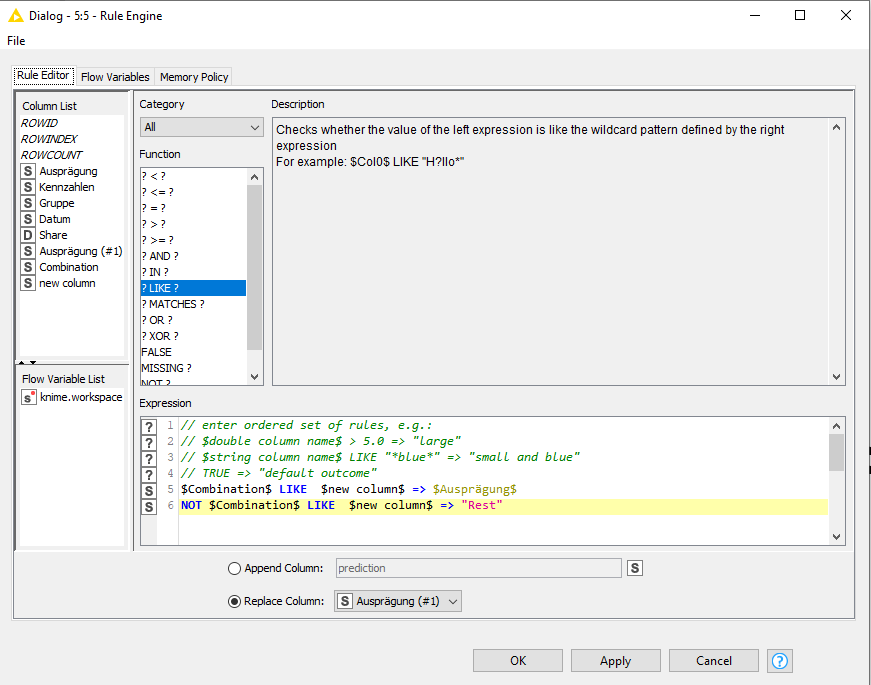
Task: Select the '? = ?' function
Action: pyautogui.click(x=193, y=208)
